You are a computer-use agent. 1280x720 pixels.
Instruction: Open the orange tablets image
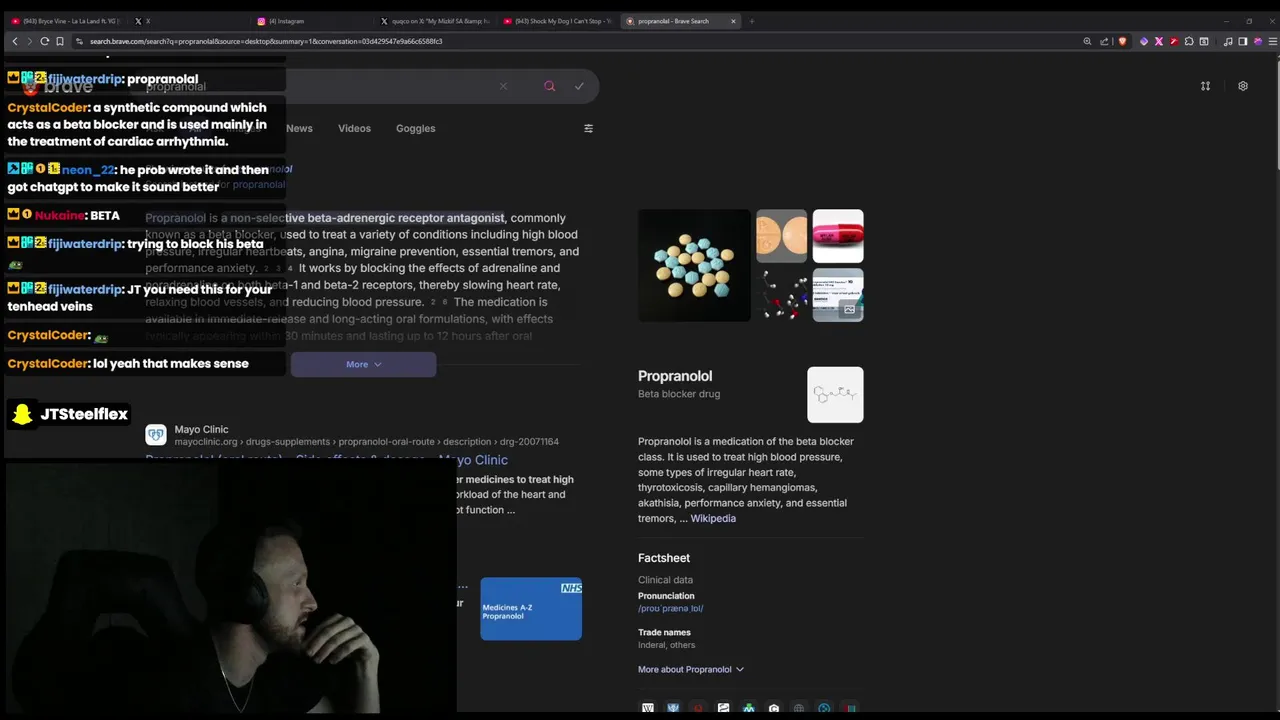[x=781, y=236]
